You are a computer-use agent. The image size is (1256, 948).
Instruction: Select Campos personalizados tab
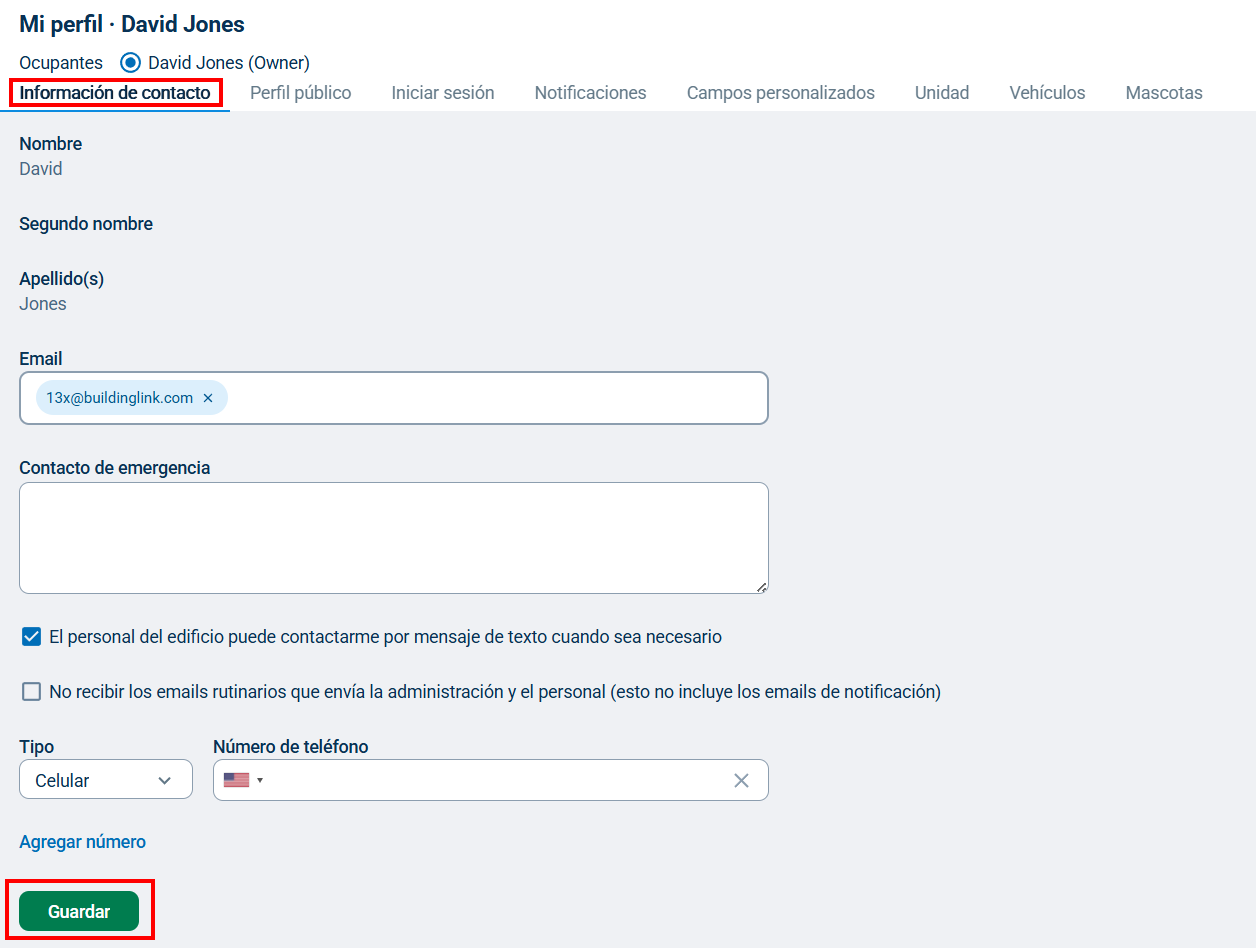[x=781, y=93]
